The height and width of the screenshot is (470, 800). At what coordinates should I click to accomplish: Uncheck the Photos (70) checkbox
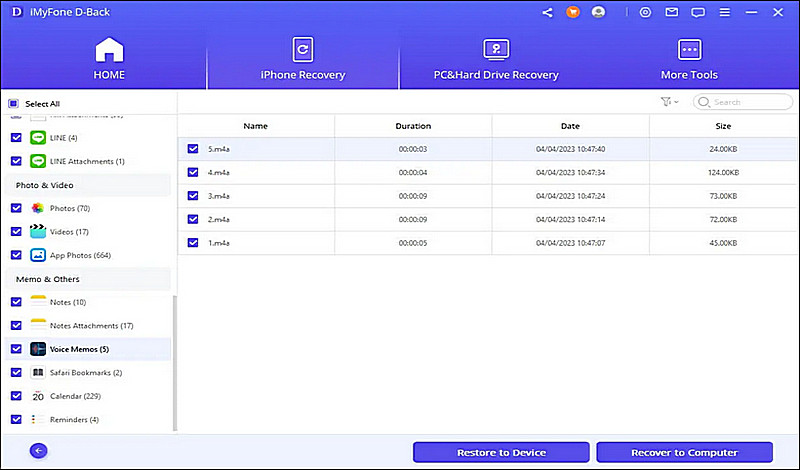tap(15, 208)
